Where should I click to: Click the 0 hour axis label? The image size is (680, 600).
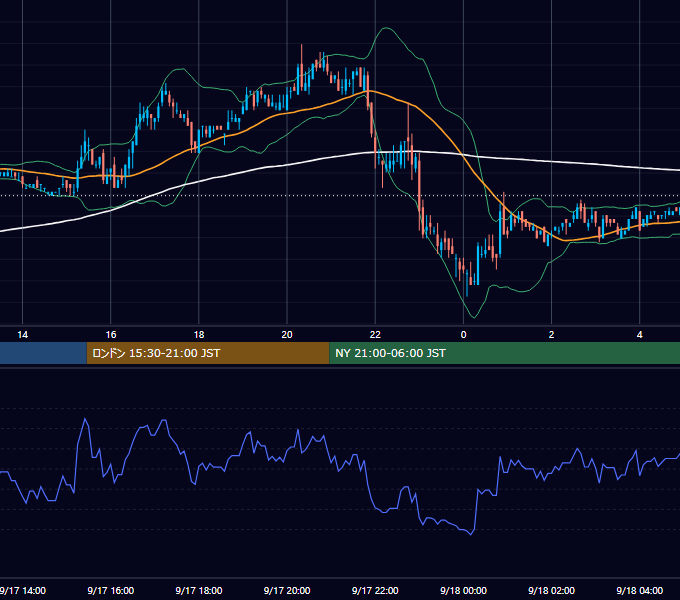tap(463, 335)
